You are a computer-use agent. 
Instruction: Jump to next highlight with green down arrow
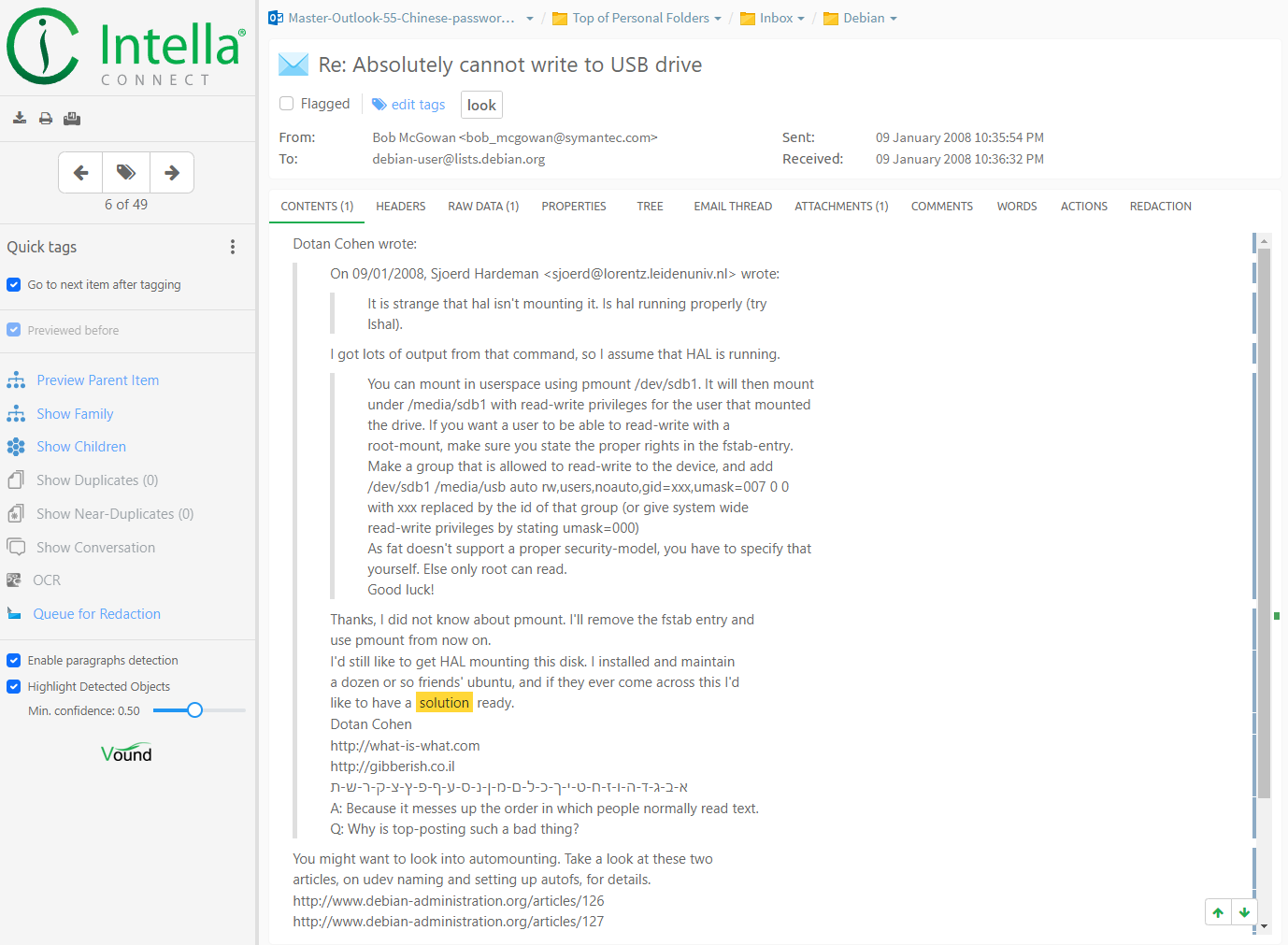click(x=1244, y=912)
